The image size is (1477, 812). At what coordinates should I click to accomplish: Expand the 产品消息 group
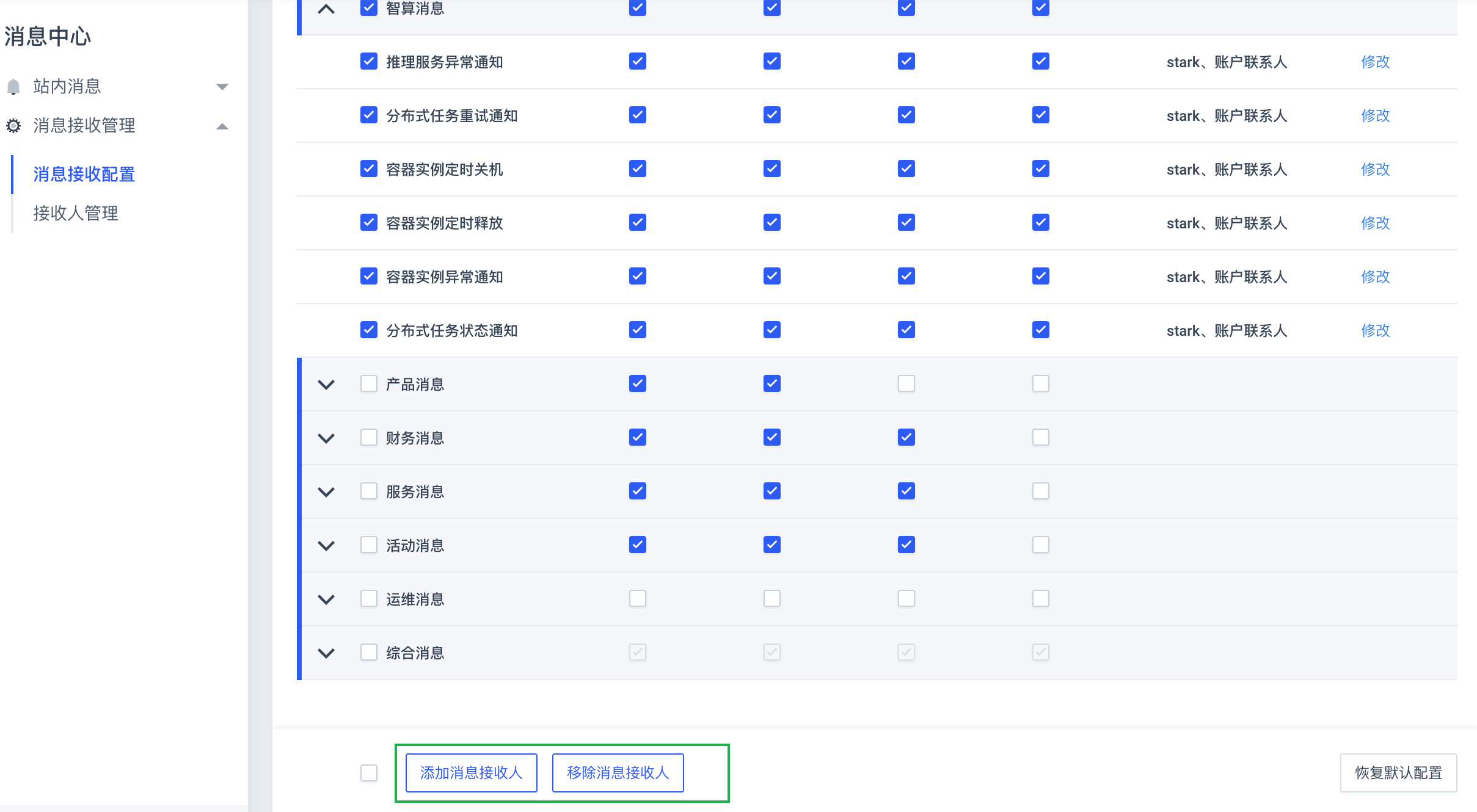(x=326, y=385)
